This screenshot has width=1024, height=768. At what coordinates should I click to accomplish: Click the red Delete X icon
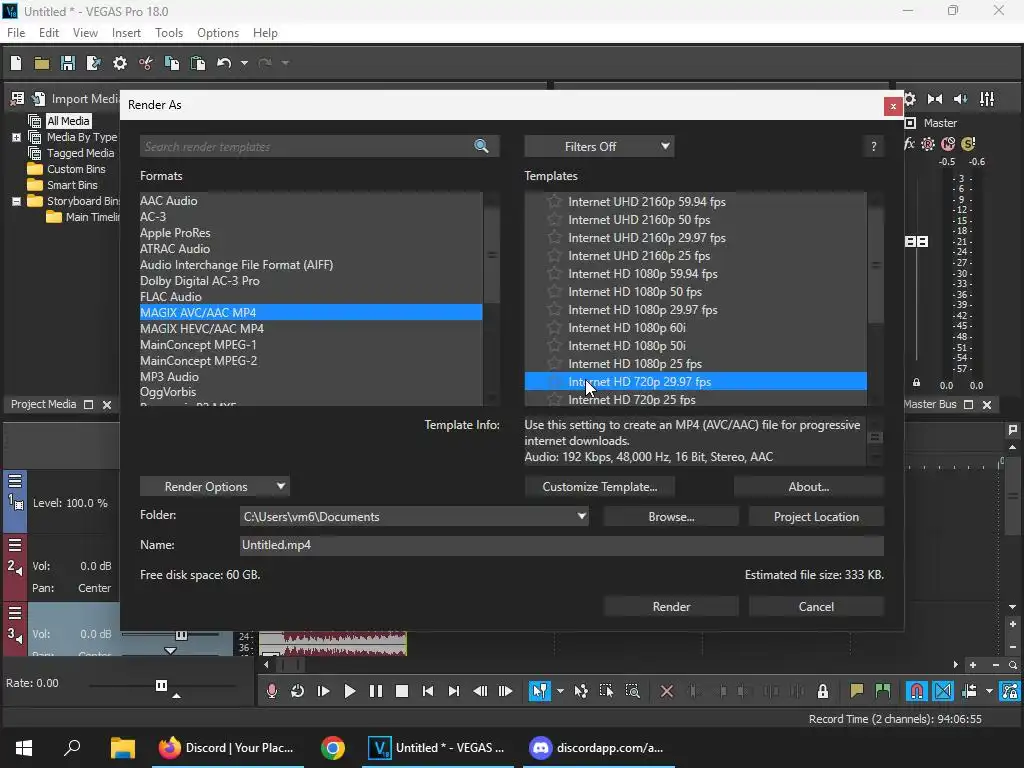667,691
